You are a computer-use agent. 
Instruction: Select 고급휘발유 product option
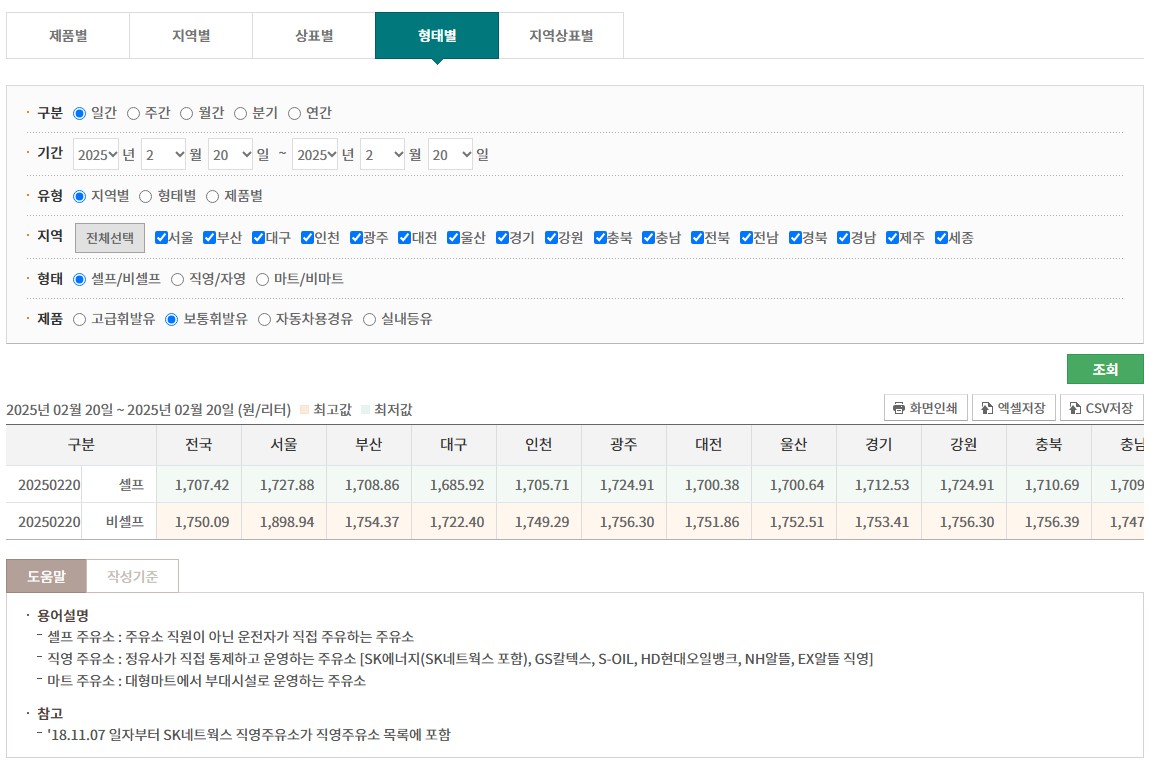coord(80,320)
